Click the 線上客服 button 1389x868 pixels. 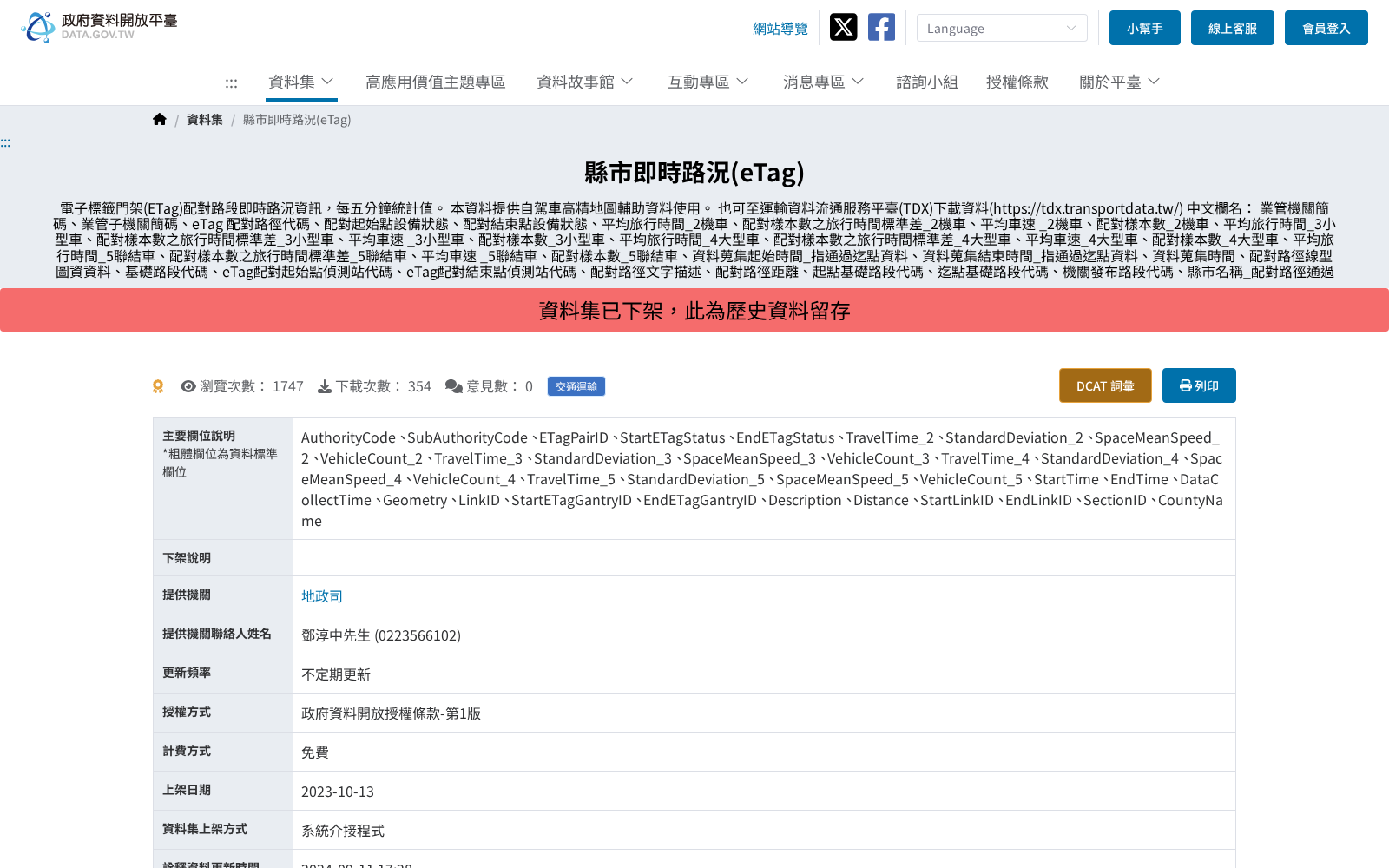click(x=1233, y=28)
